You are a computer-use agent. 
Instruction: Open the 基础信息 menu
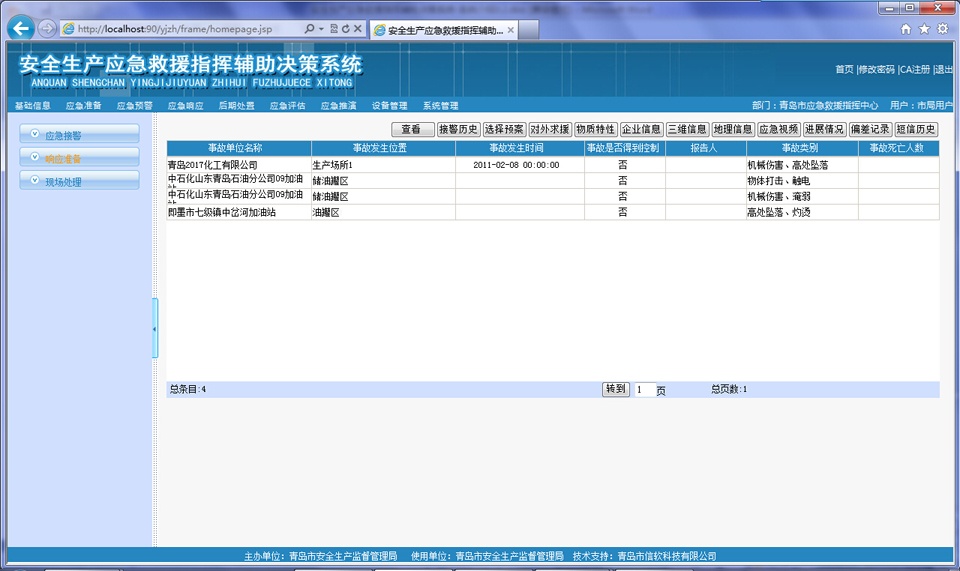coord(33,105)
